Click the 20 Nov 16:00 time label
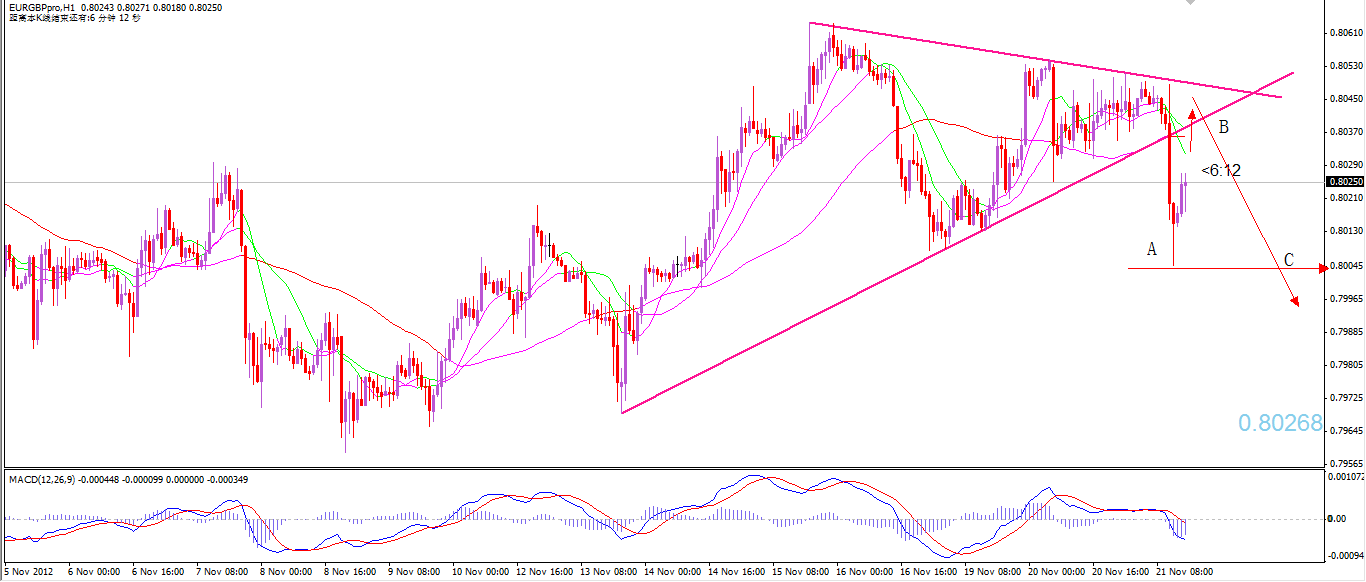The width and height of the screenshot is (1366, 582). (1120, 573)
